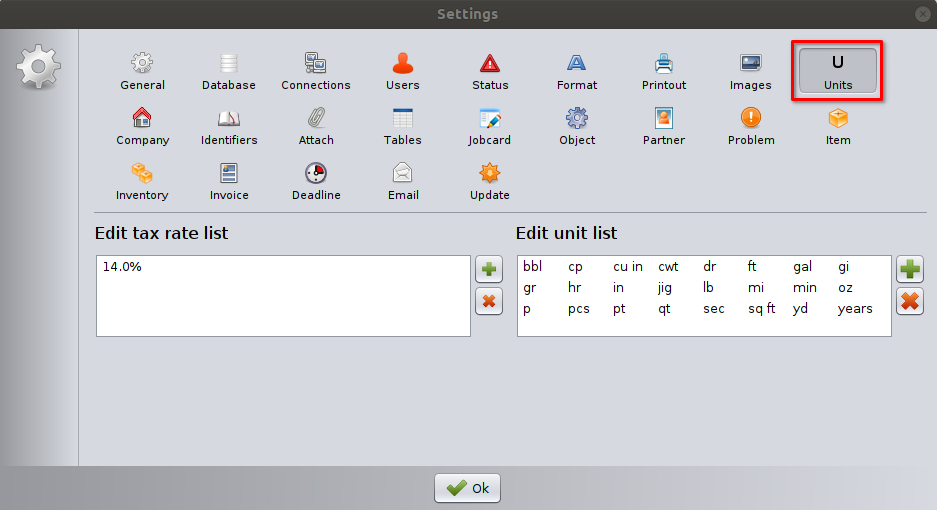The height and width of the screenshot is (510, 937).
Task: Select the 'years' unit in list
Action: (x=855, y=309)
